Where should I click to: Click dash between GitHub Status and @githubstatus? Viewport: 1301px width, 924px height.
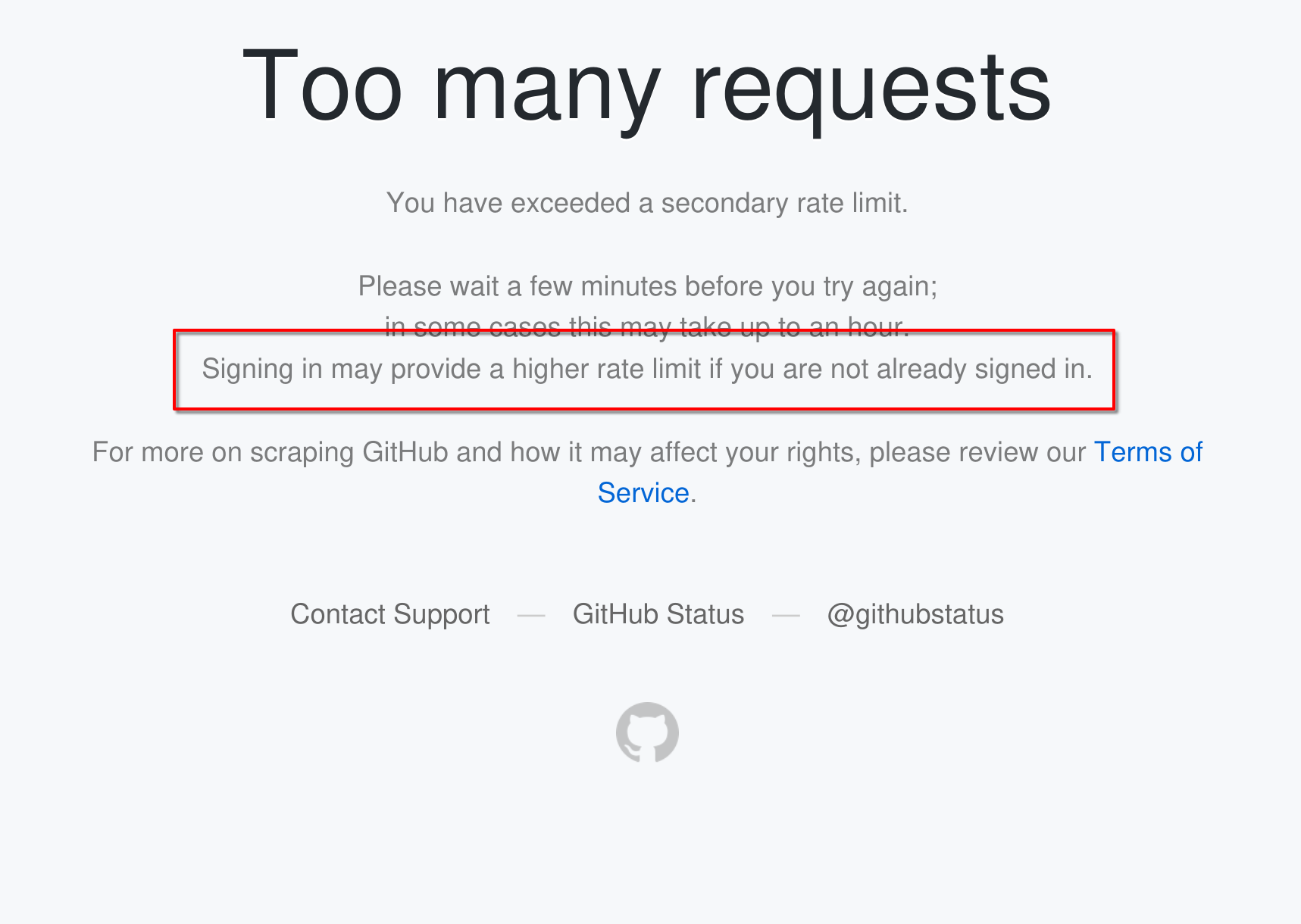786,615
